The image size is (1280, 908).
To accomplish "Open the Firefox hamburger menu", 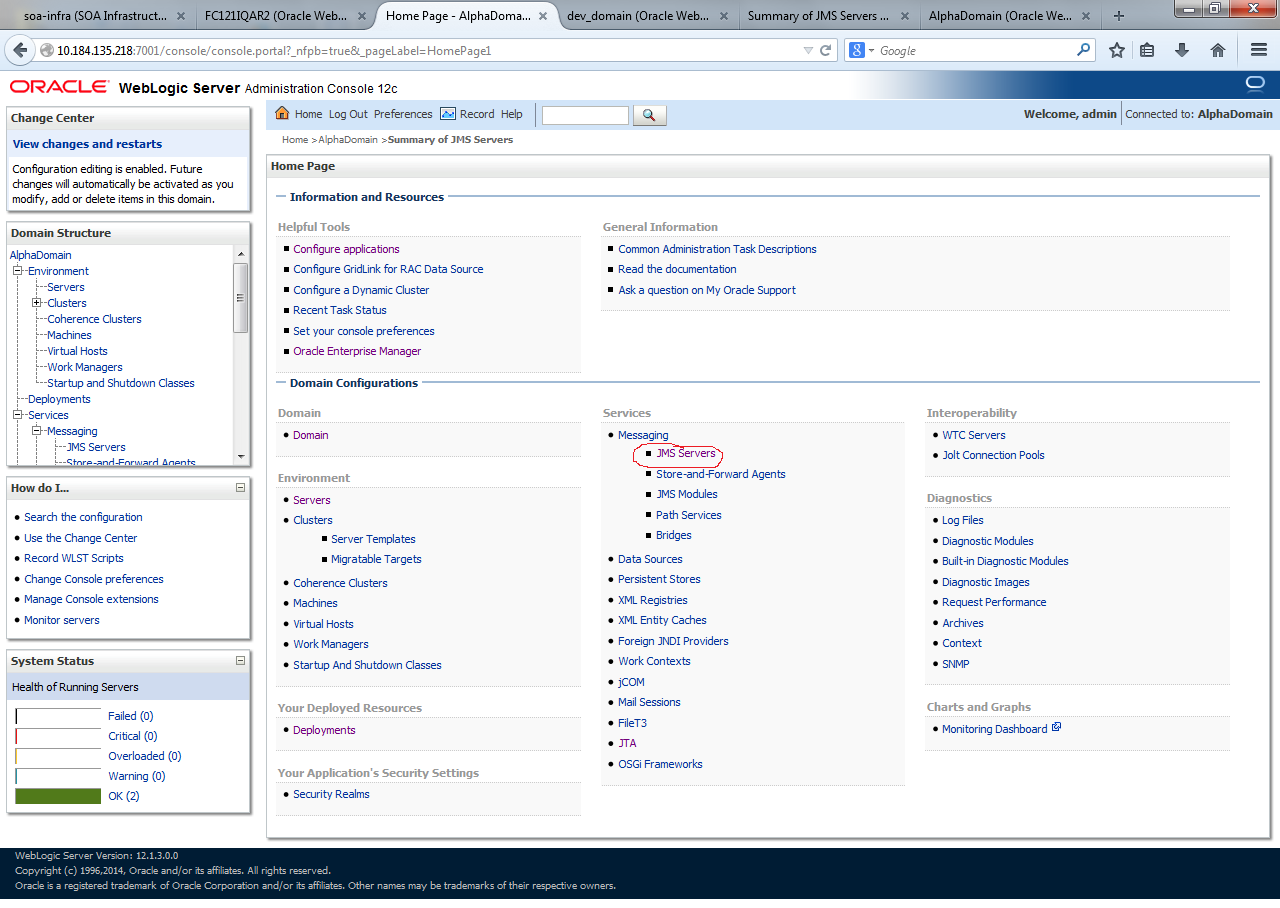I will tap(1259, 50).
